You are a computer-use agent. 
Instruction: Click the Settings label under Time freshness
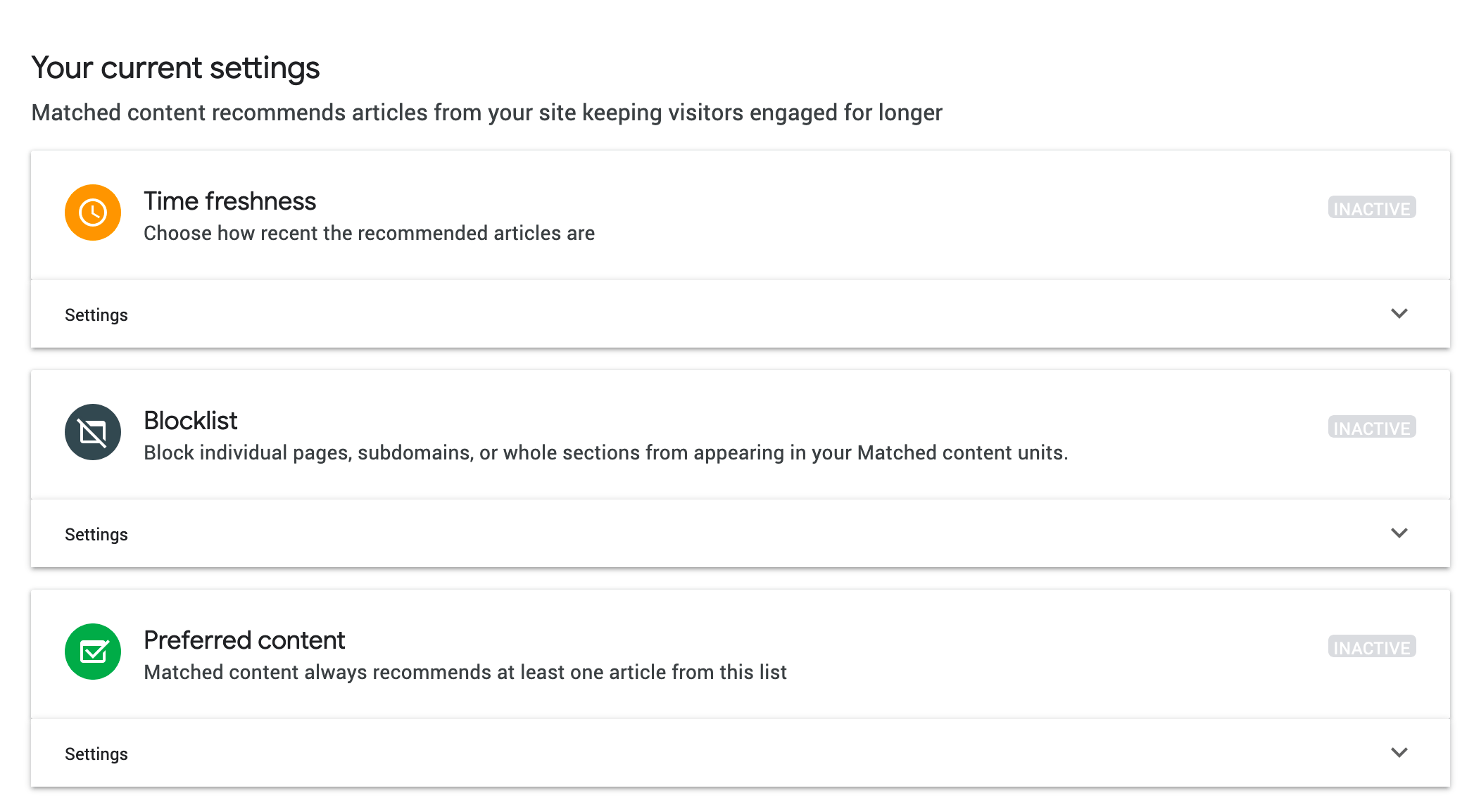(x=96, y=315)
